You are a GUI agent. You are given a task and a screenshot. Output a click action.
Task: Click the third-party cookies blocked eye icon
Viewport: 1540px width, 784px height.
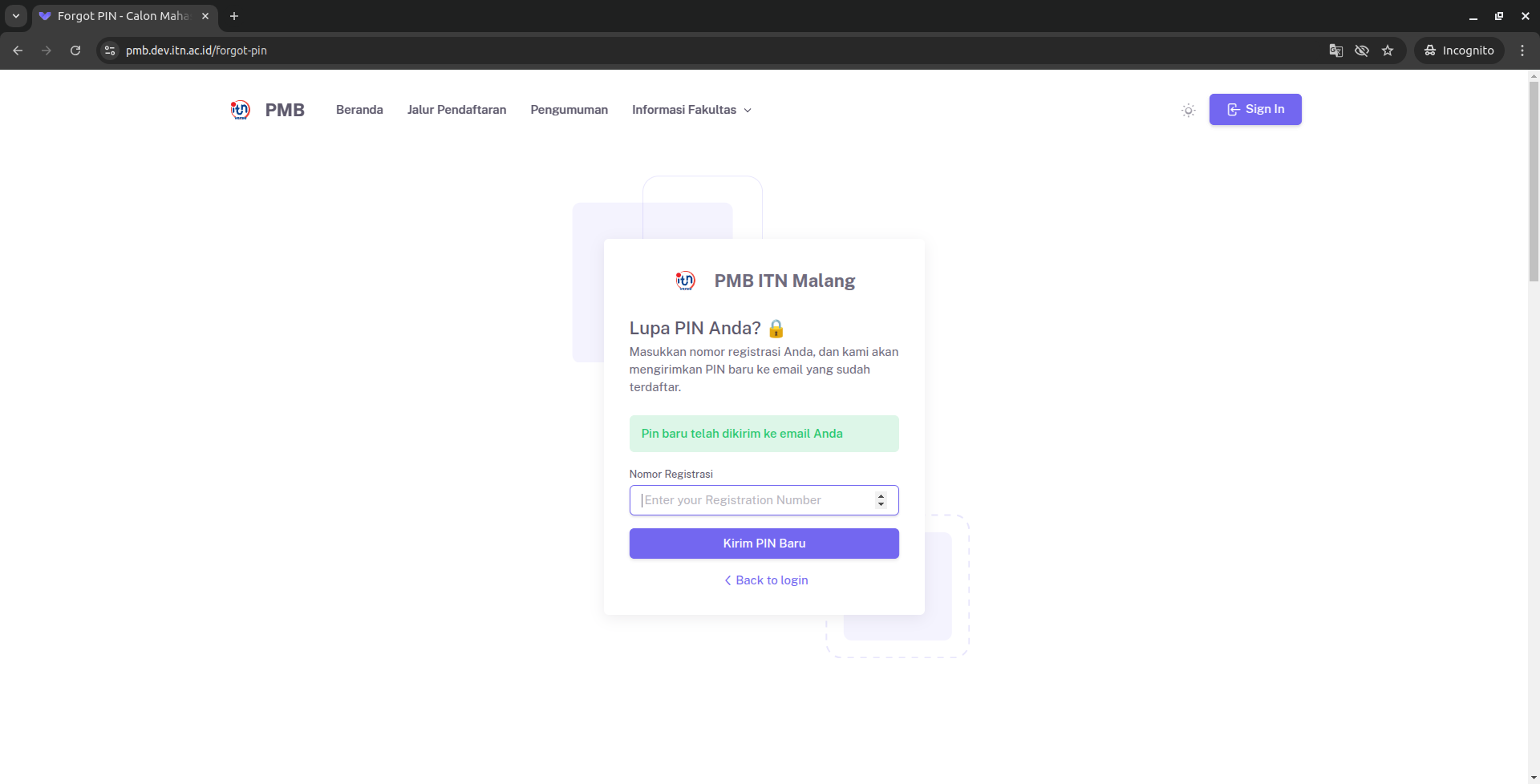click(1362, 51)
